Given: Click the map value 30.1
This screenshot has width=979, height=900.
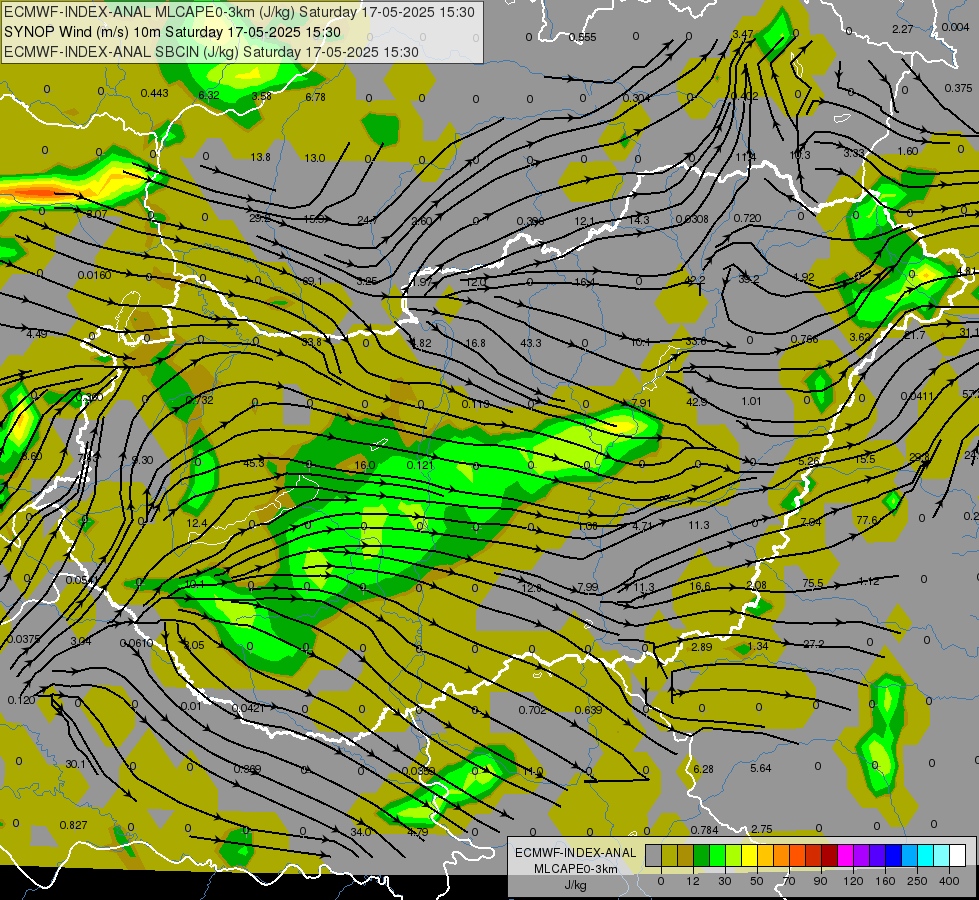Looking at the screenshot, I should (x=75, y=764).
